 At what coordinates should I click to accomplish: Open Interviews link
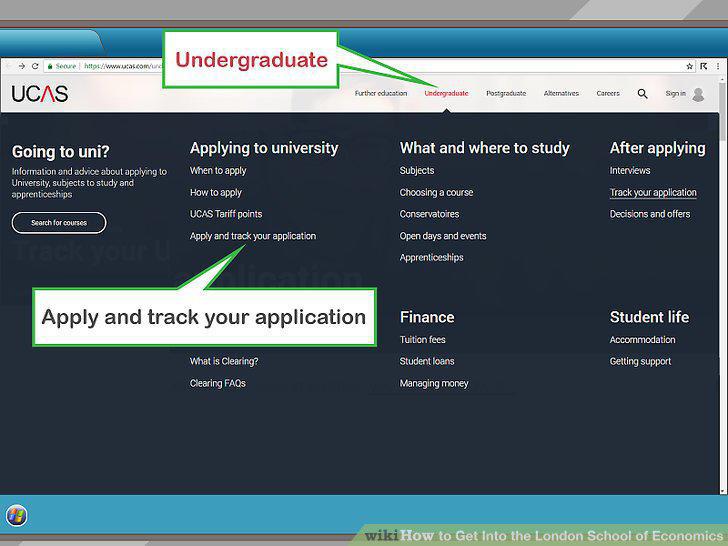(630, 171)
